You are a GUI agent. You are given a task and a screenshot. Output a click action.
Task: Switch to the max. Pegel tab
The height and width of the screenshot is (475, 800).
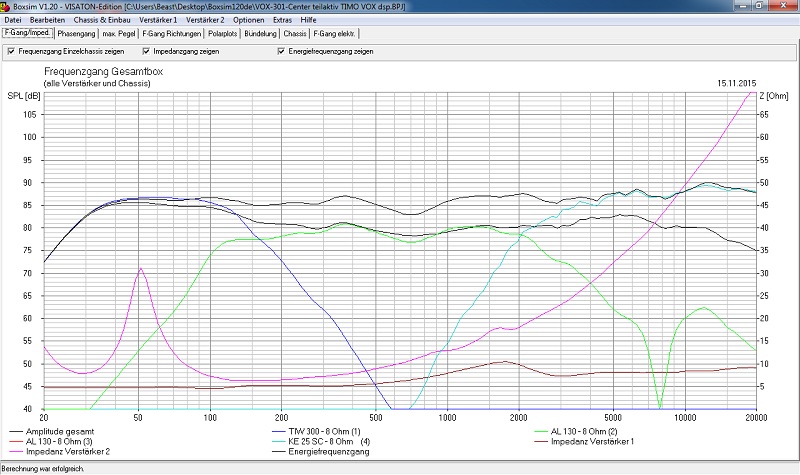tap(119, 33)
